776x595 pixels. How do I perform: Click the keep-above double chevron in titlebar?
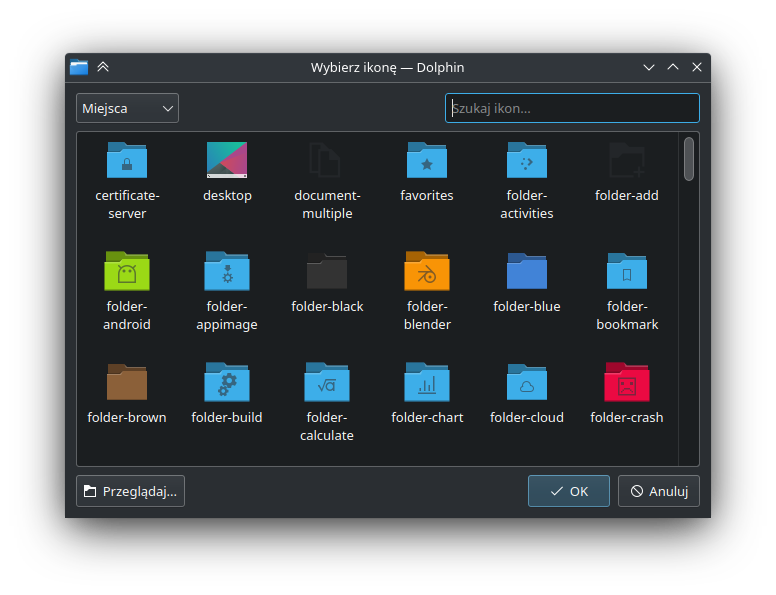click(103, 67)
